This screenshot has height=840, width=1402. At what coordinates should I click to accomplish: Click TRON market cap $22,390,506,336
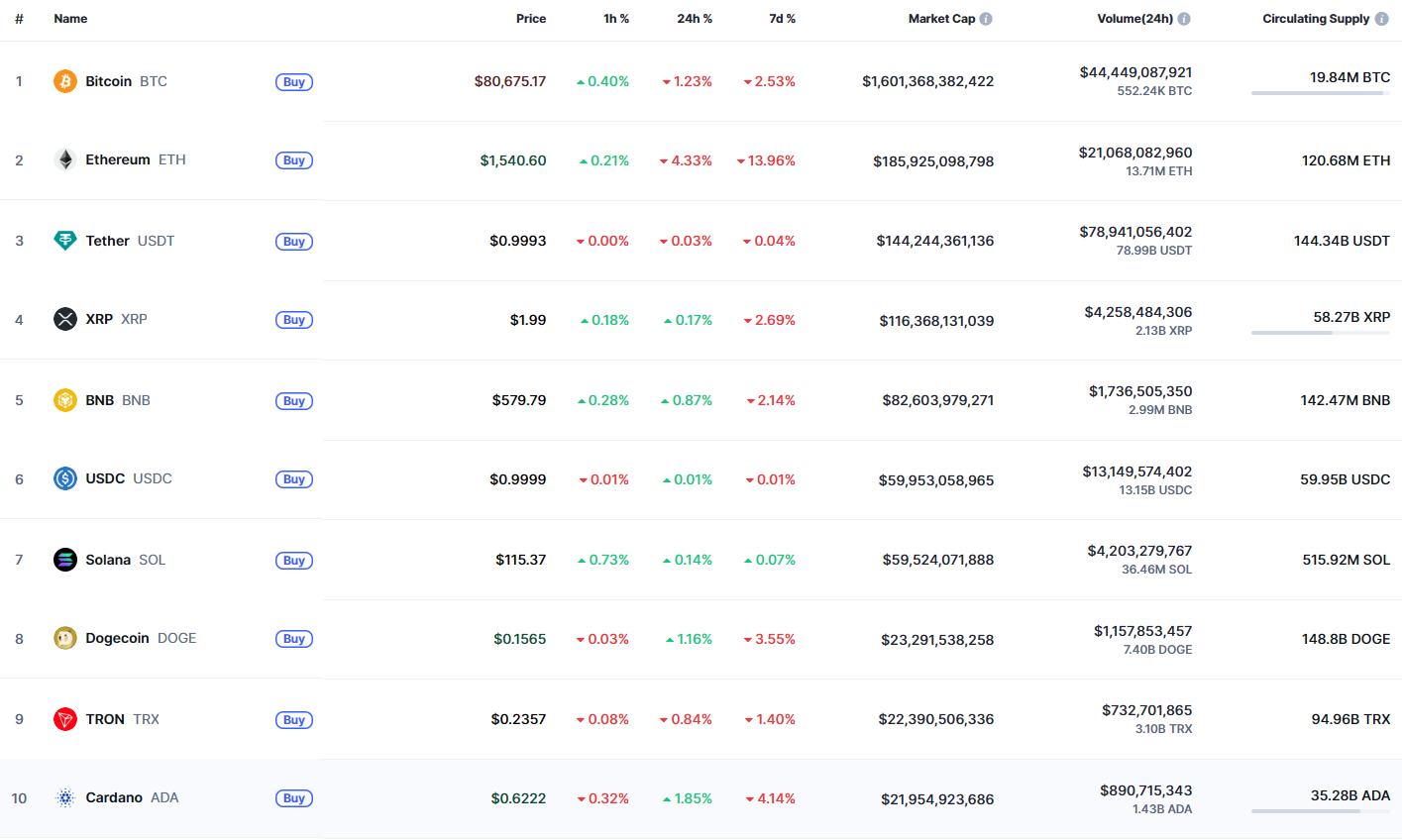pyautogui.click(x=936, y=719)
